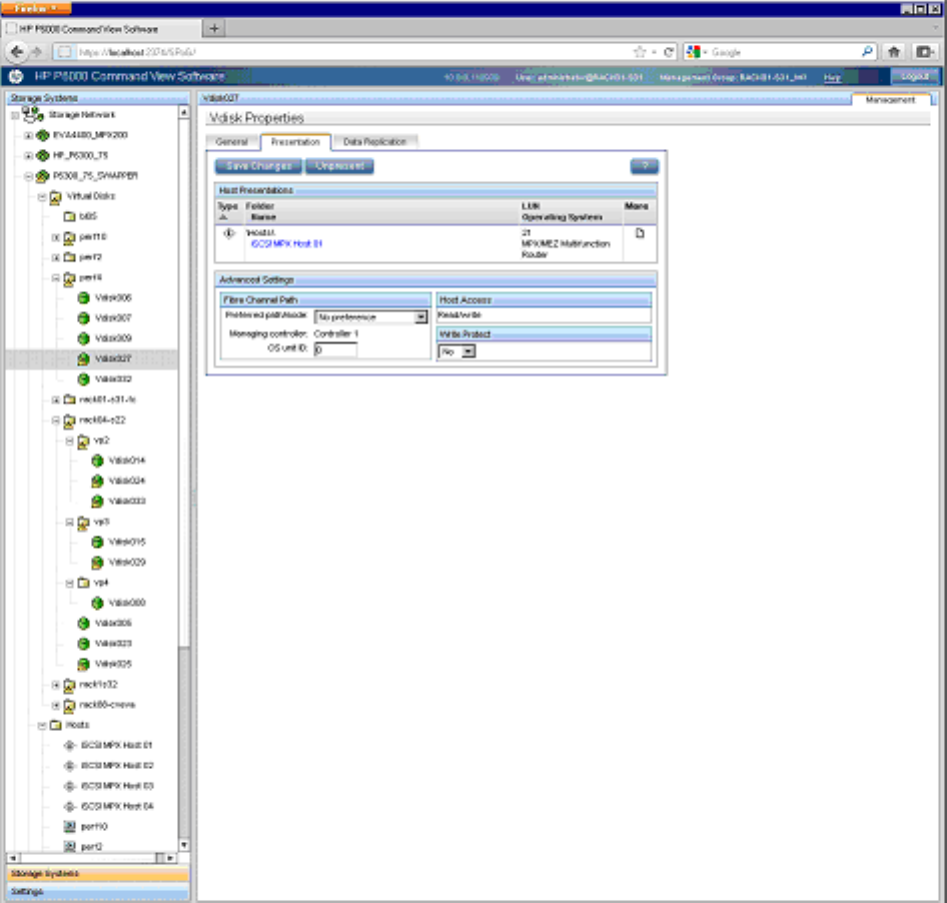Click the HP_P6300_75 storage system icon
Viewport: 947px width, 903px height.
42,155
